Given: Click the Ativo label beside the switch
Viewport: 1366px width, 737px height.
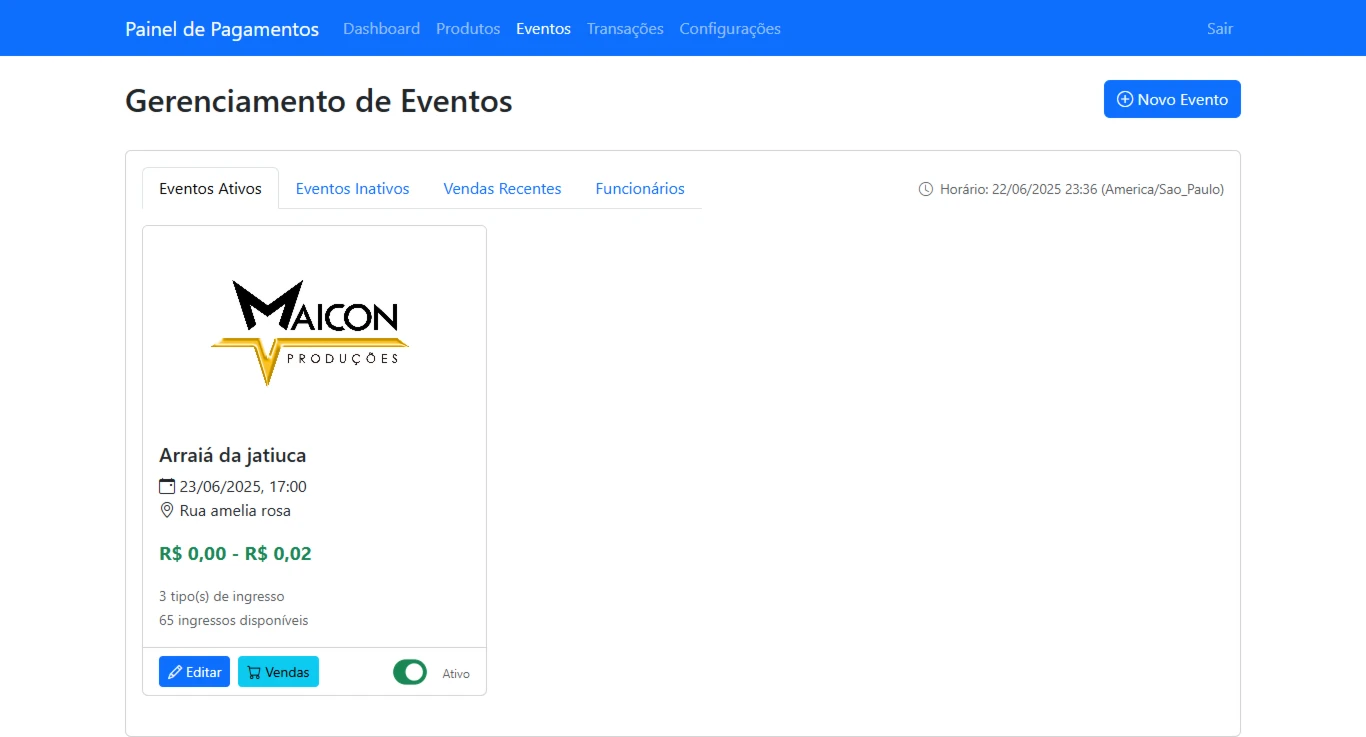Looking at the screenshot, I should 456,674.
